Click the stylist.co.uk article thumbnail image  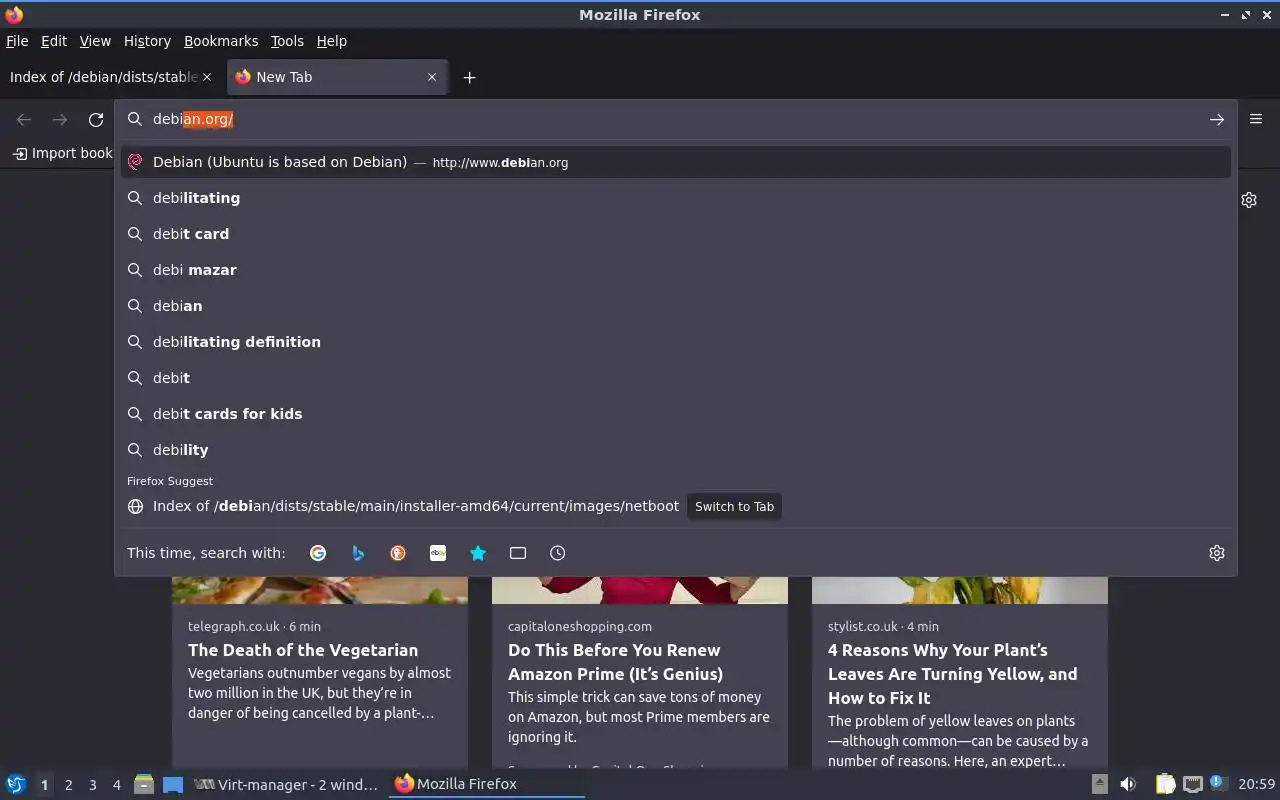pyautogui.click(x=960, y=590)
